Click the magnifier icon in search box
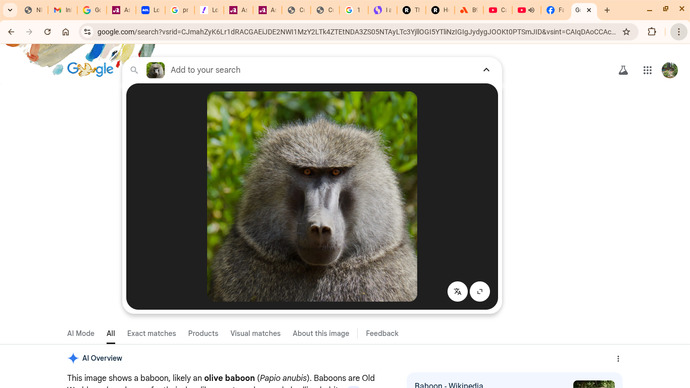The image size is (690, 388). click(x=134, y=70)
